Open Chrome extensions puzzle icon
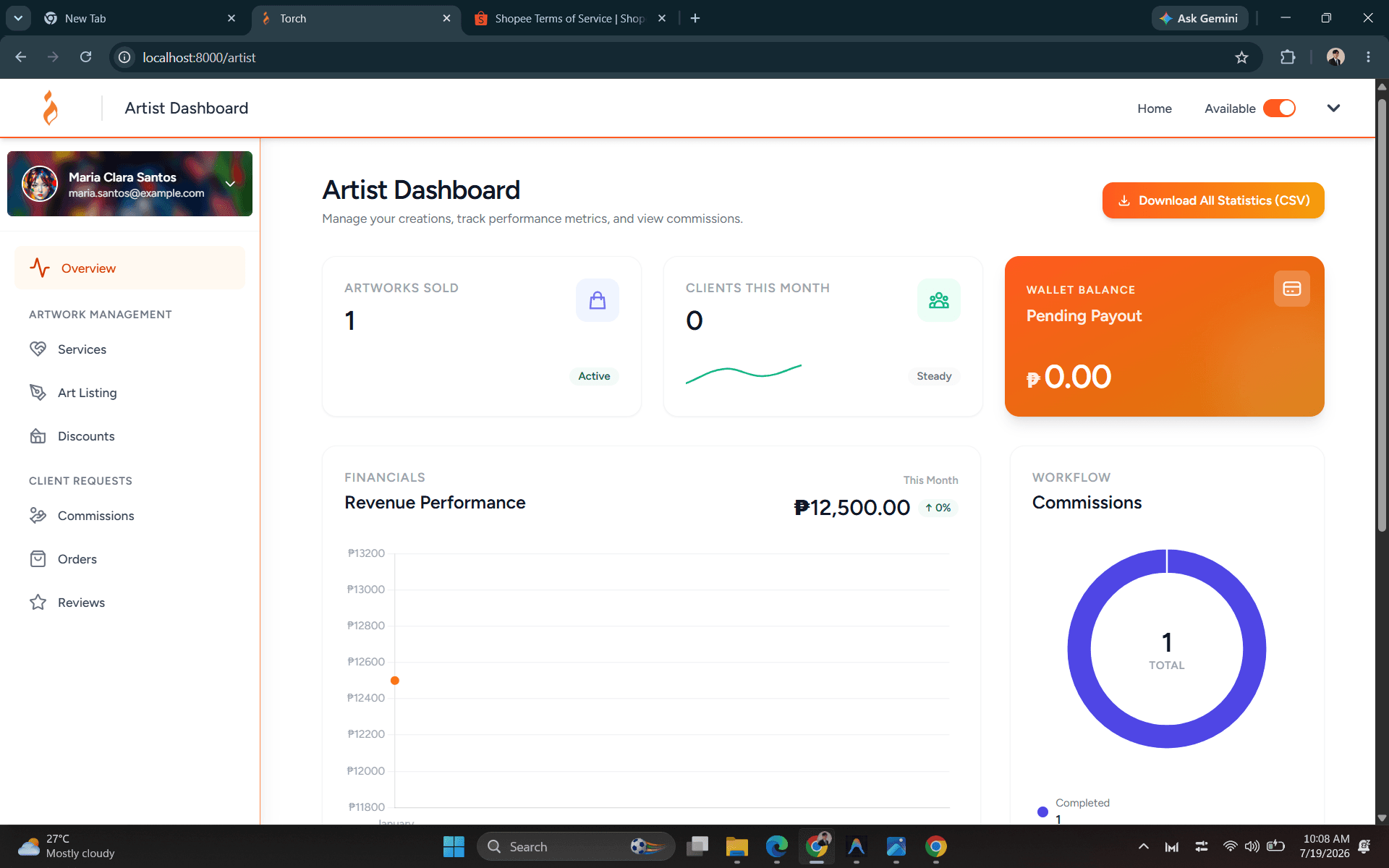The height and width of the screenshot is (868, 1389). tap(1288, 57)
